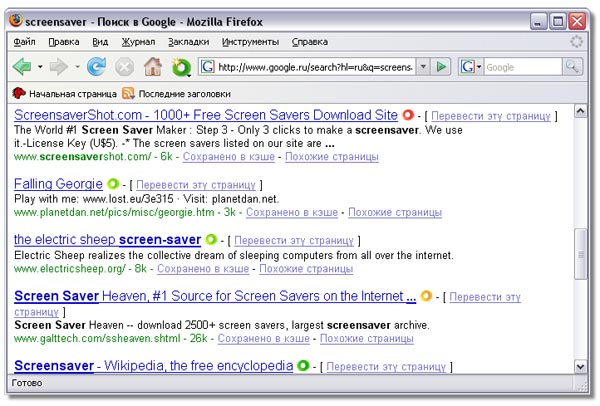
Task: Click the Firefox logo in the title bar
Action: click(16, 20)
